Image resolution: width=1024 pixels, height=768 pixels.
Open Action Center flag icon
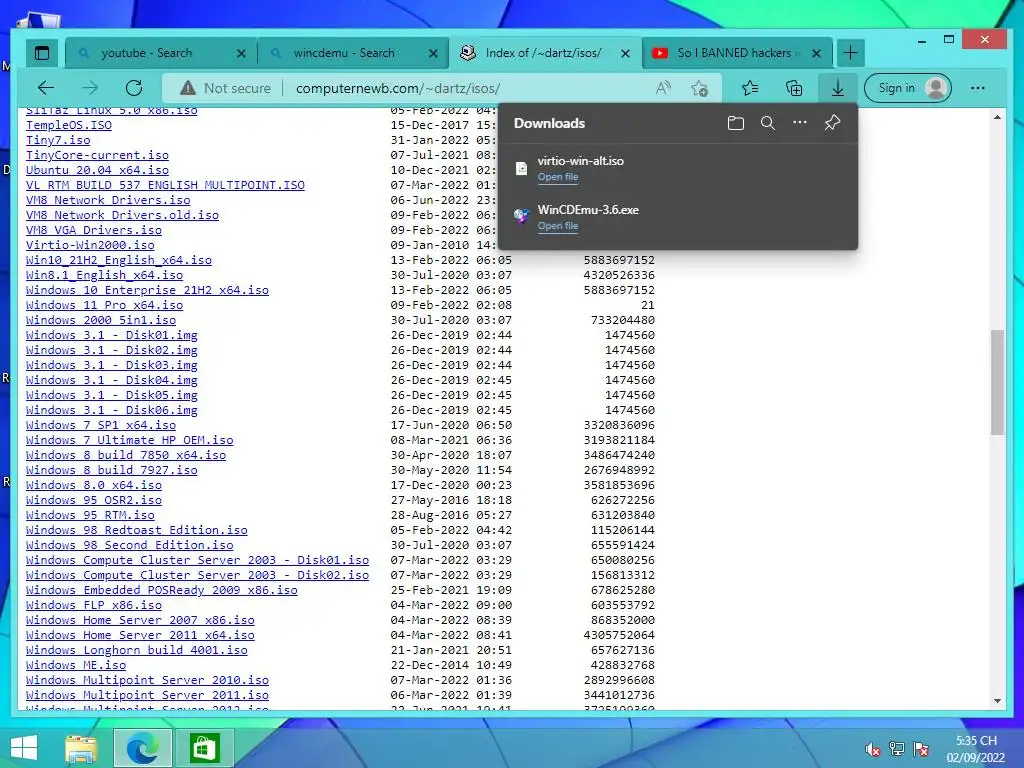click(x=921, y=749)
